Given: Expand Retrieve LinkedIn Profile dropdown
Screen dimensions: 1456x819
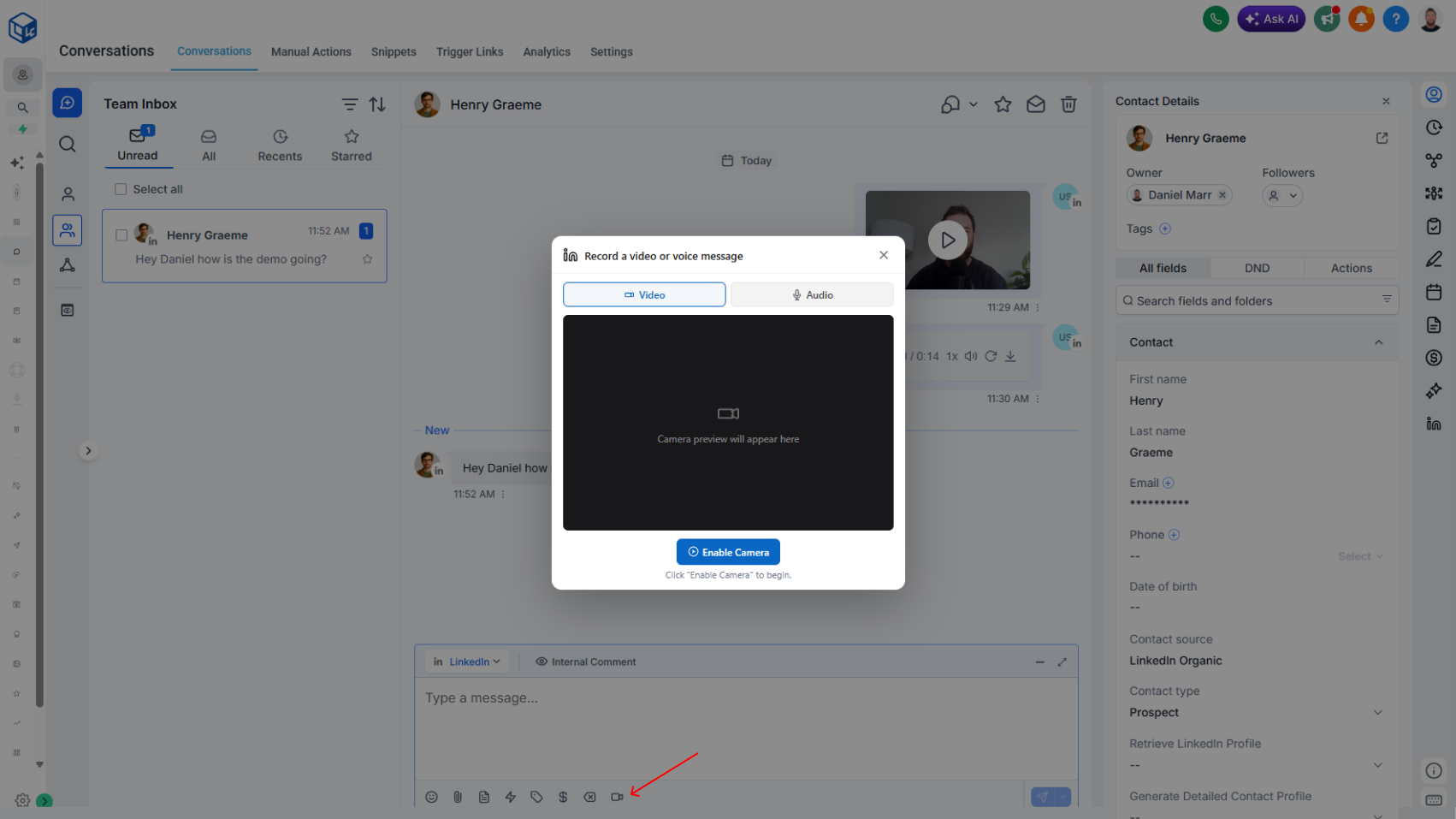Looking at the screenshot, I should pos(1256,764).
